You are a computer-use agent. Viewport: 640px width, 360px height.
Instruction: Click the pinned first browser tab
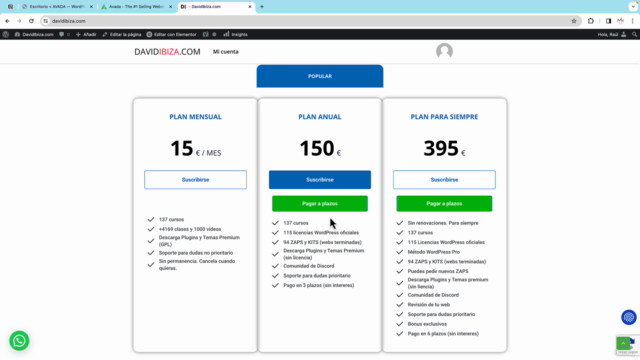click(10, 7)
